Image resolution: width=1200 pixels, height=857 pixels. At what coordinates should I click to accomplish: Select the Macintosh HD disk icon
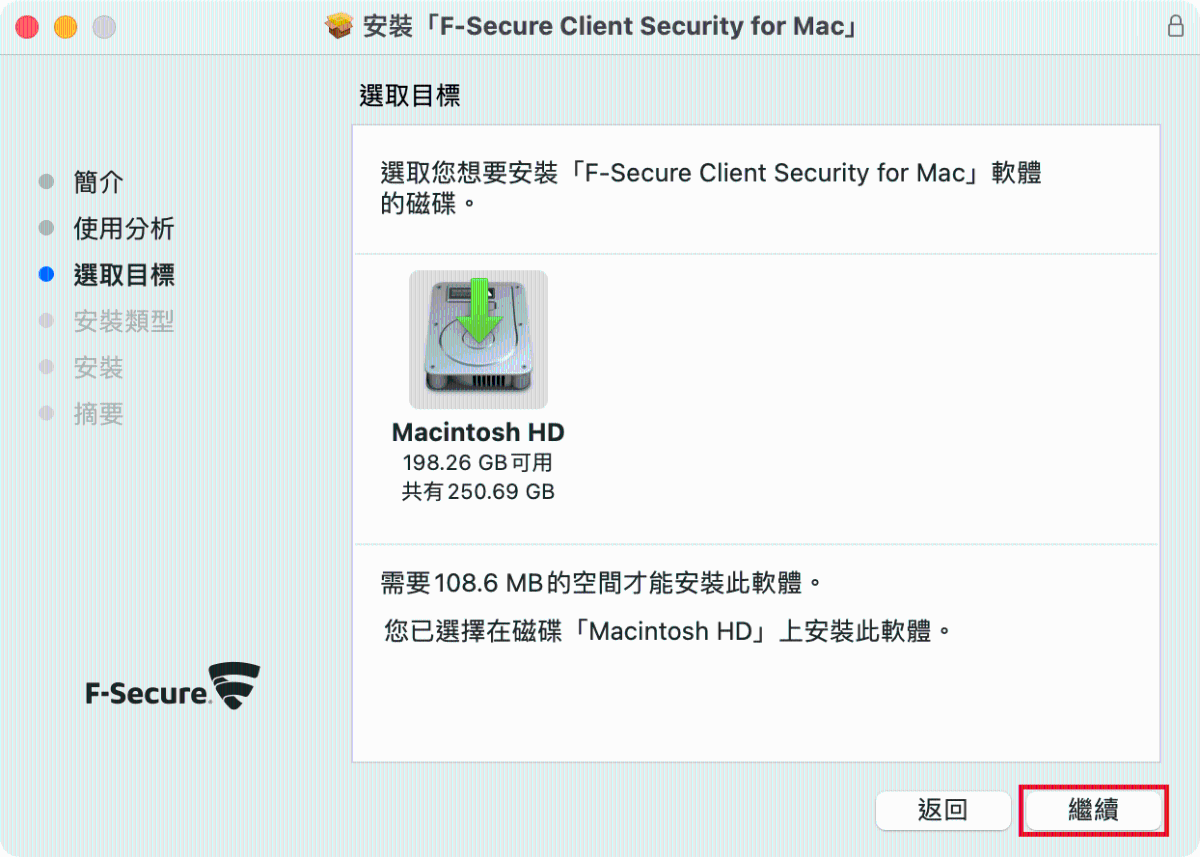478,339
